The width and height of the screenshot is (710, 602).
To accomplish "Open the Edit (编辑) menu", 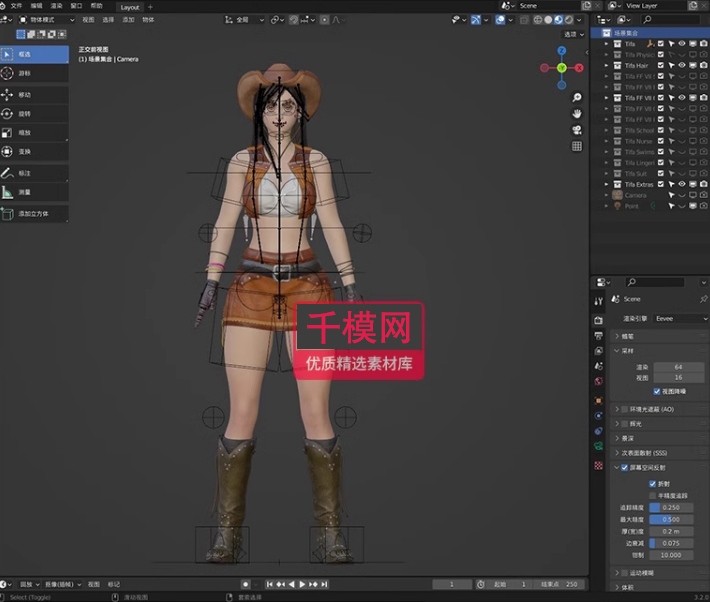I will [36, 6].
